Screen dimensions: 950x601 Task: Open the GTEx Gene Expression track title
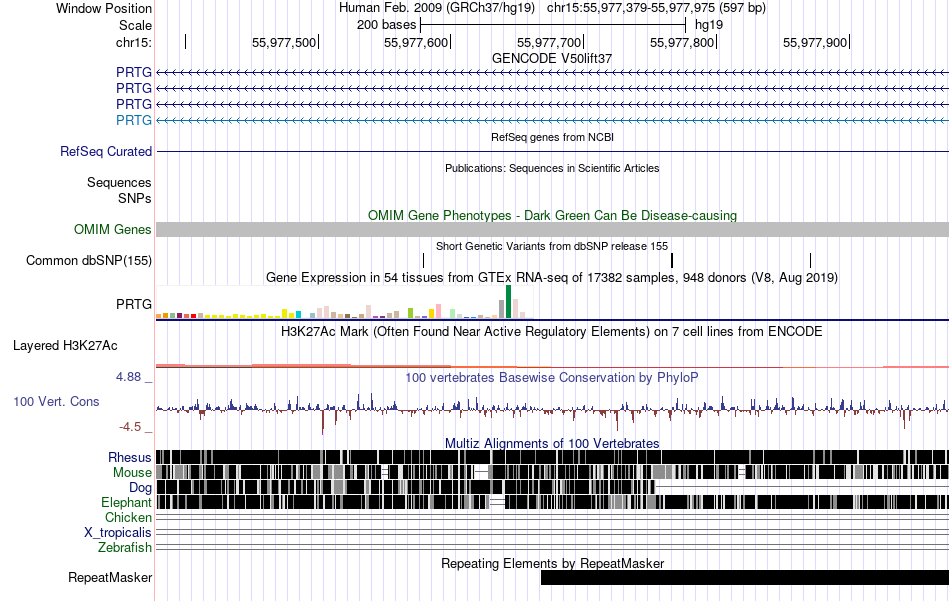click(551, 277)
